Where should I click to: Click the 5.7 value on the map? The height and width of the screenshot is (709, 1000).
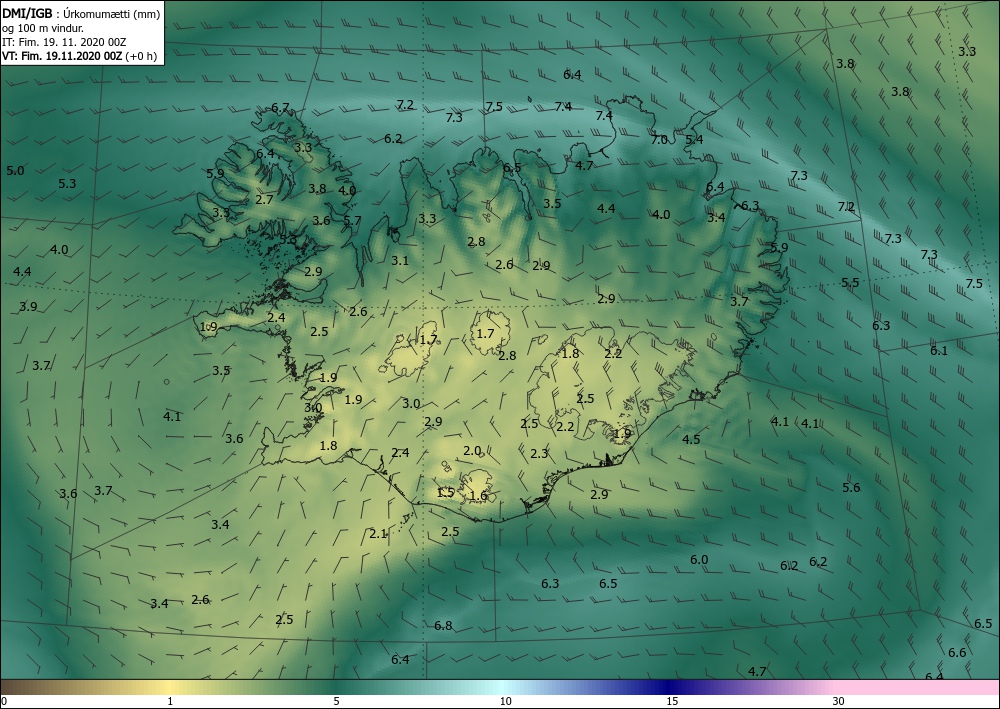pos(352,220)
